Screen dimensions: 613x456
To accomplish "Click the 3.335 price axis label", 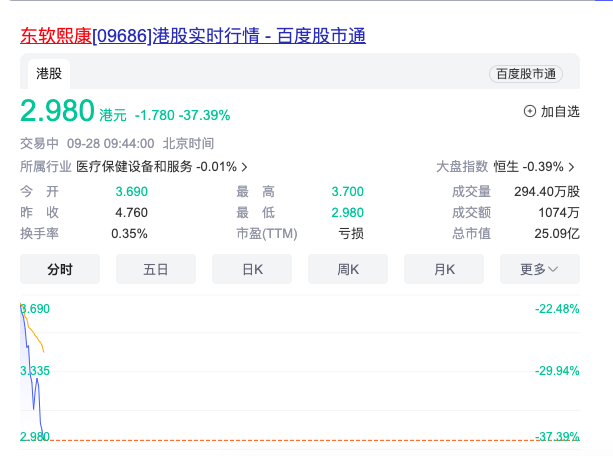I will click(x=35, y=371).
